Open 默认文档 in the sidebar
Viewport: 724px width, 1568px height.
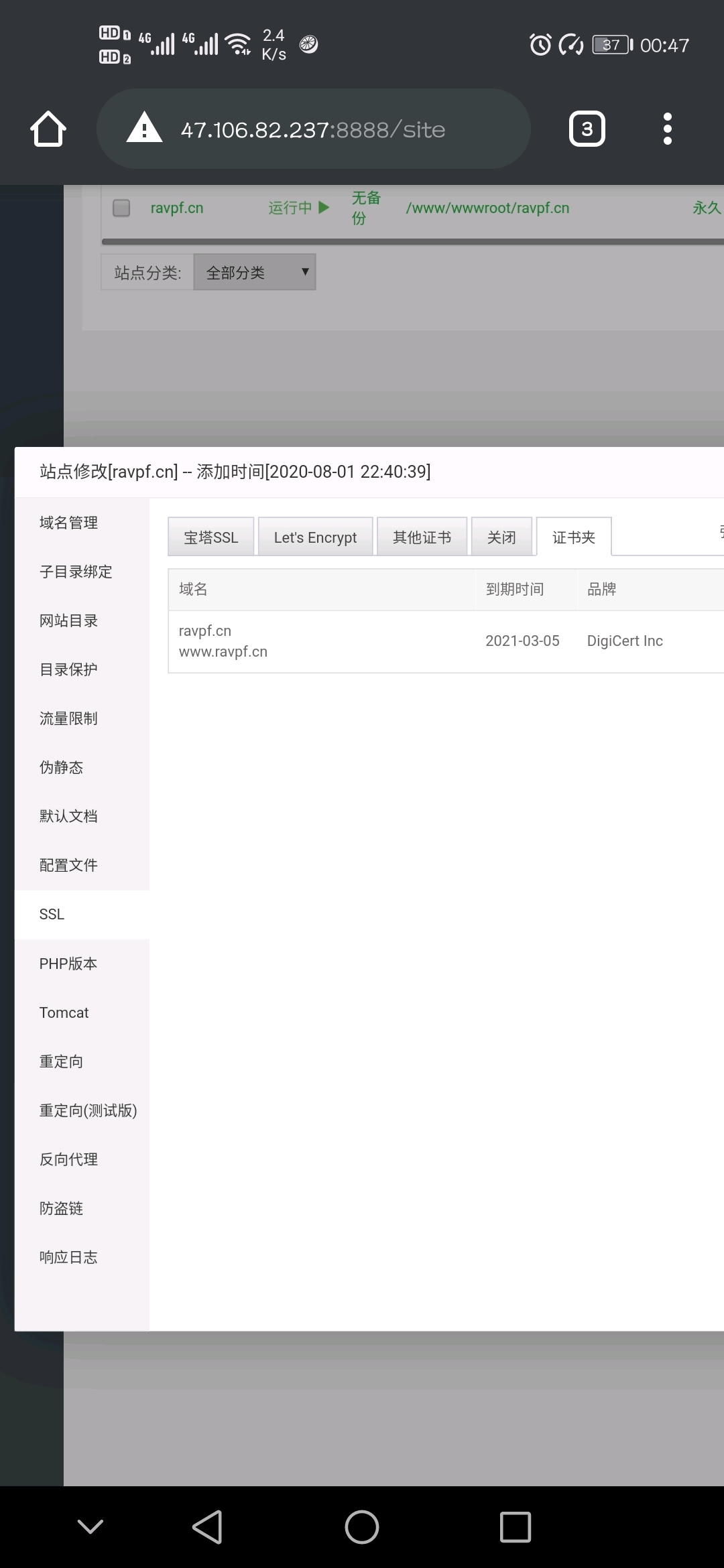click(x=82, y=816)
